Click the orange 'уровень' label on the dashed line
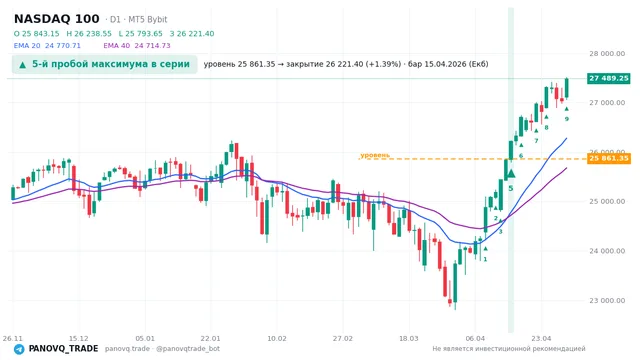This screenshot has height=360, width=640. pos(375,155)
